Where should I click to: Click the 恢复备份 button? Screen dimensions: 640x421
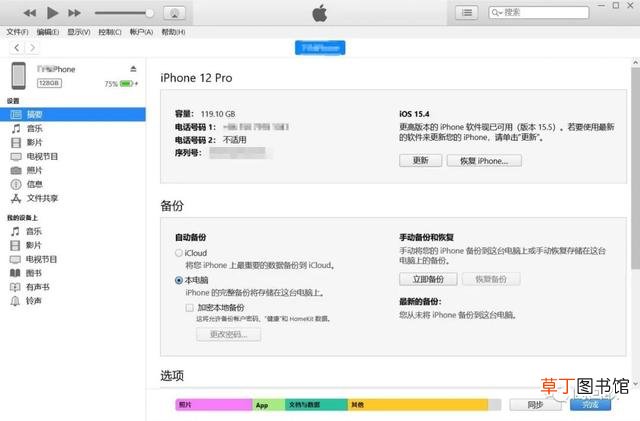point(491,279)
